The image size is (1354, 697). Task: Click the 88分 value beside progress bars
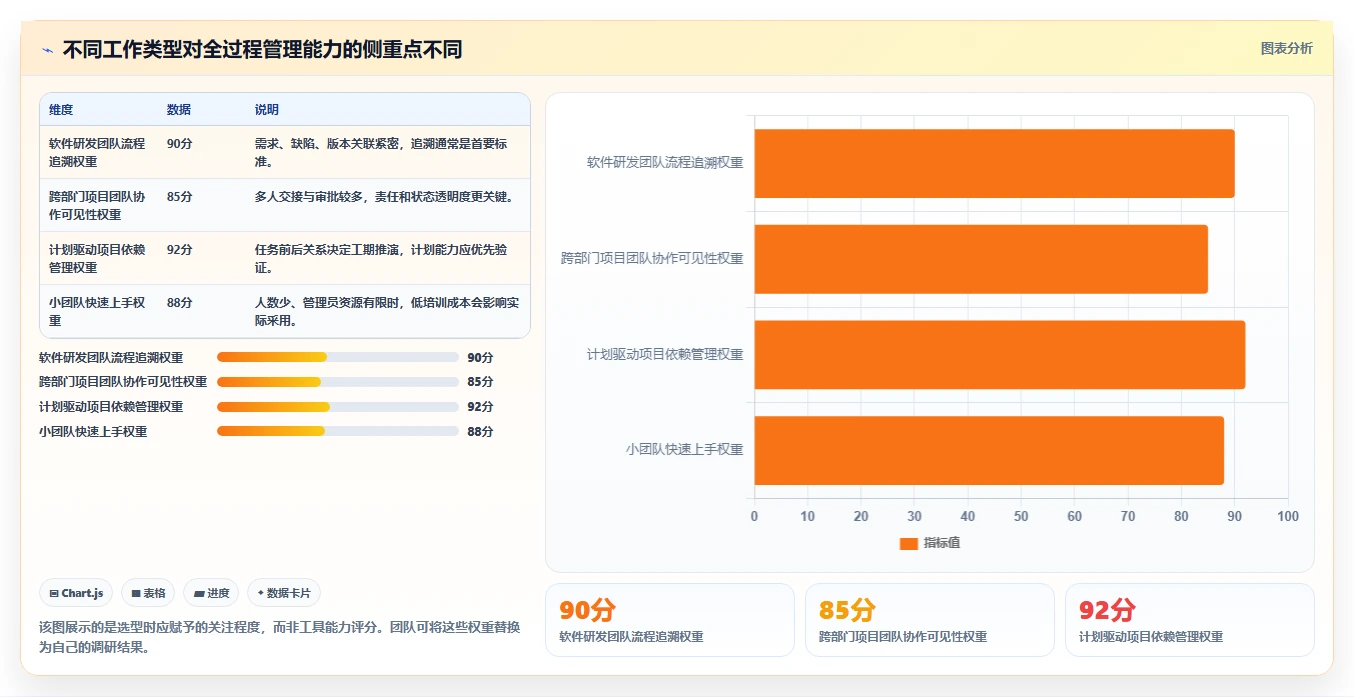(480, 432)
